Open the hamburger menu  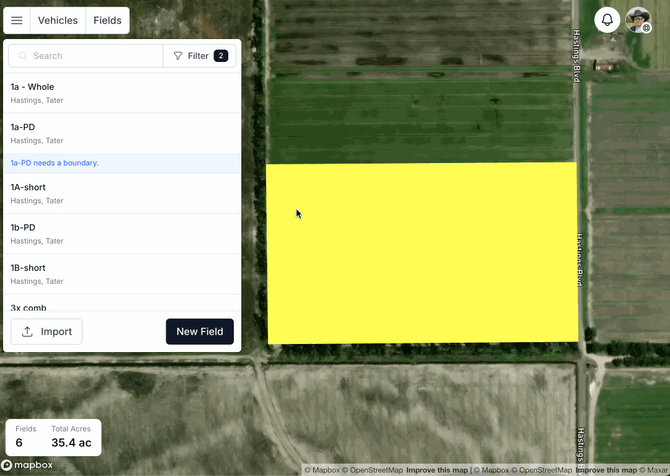click(x=17, y=20)
